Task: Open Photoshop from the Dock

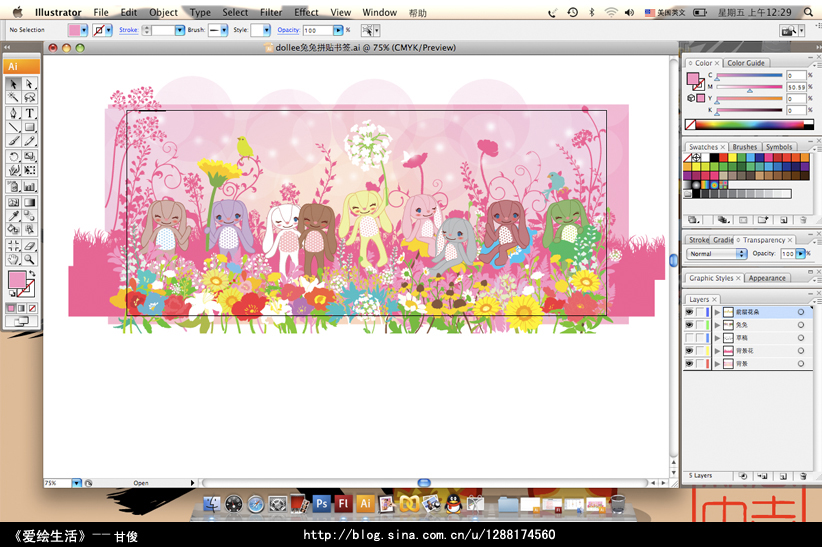Action: [x=321, y=504]
